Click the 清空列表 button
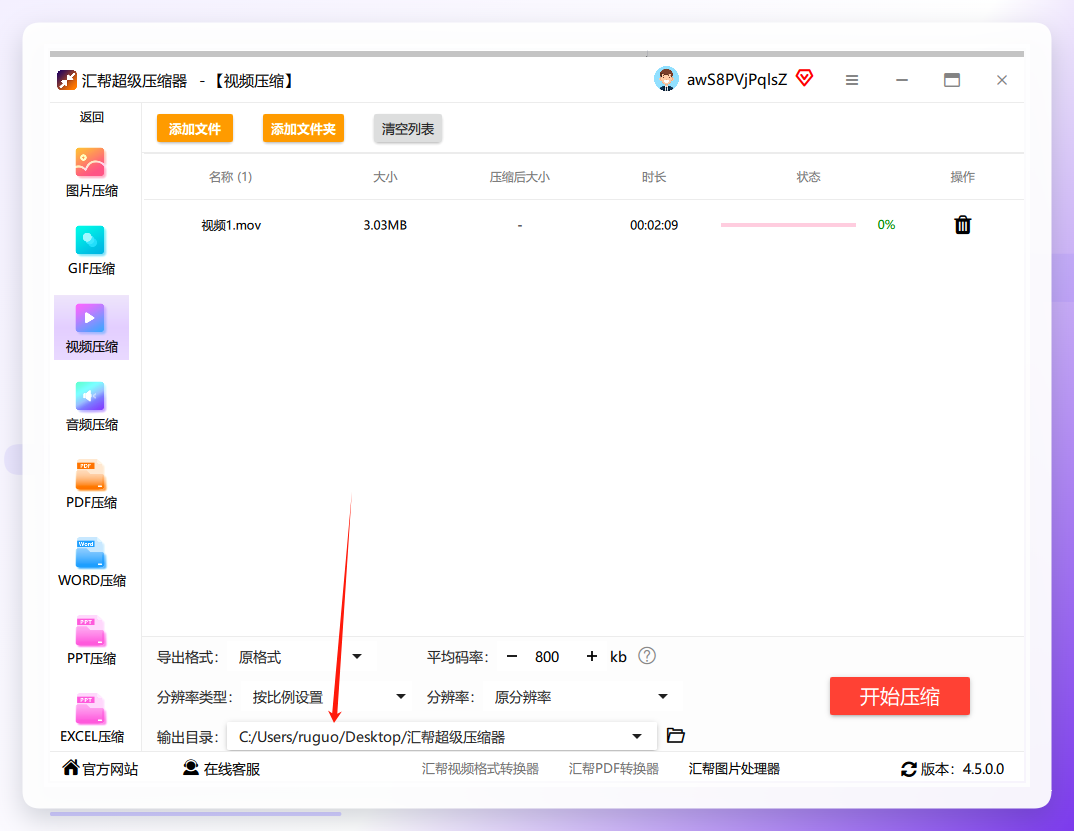Screen dimensions: 1074x831 [x=408, y=129]
